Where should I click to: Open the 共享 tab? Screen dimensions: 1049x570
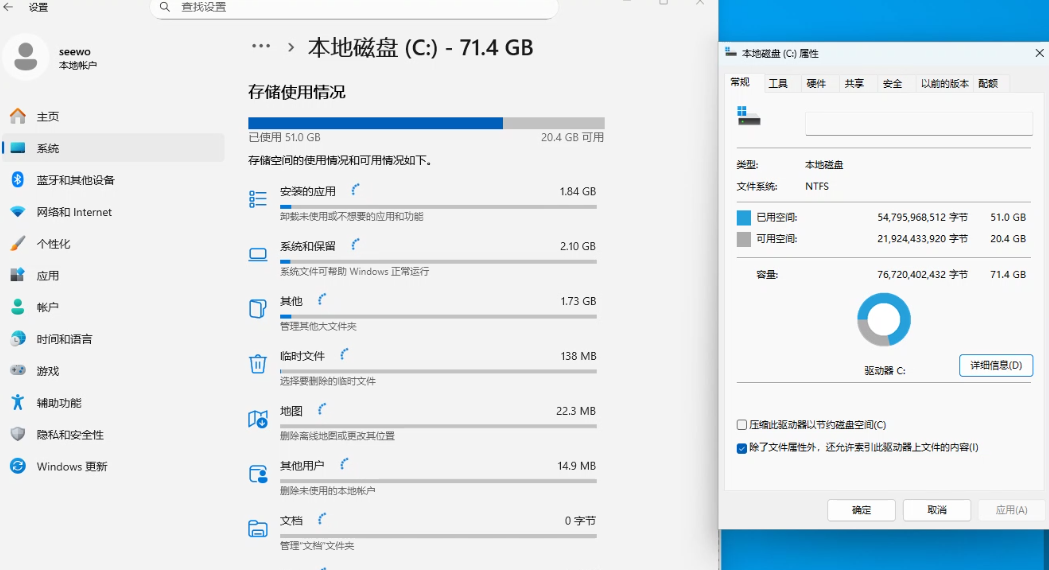click(x=854, y=84)
